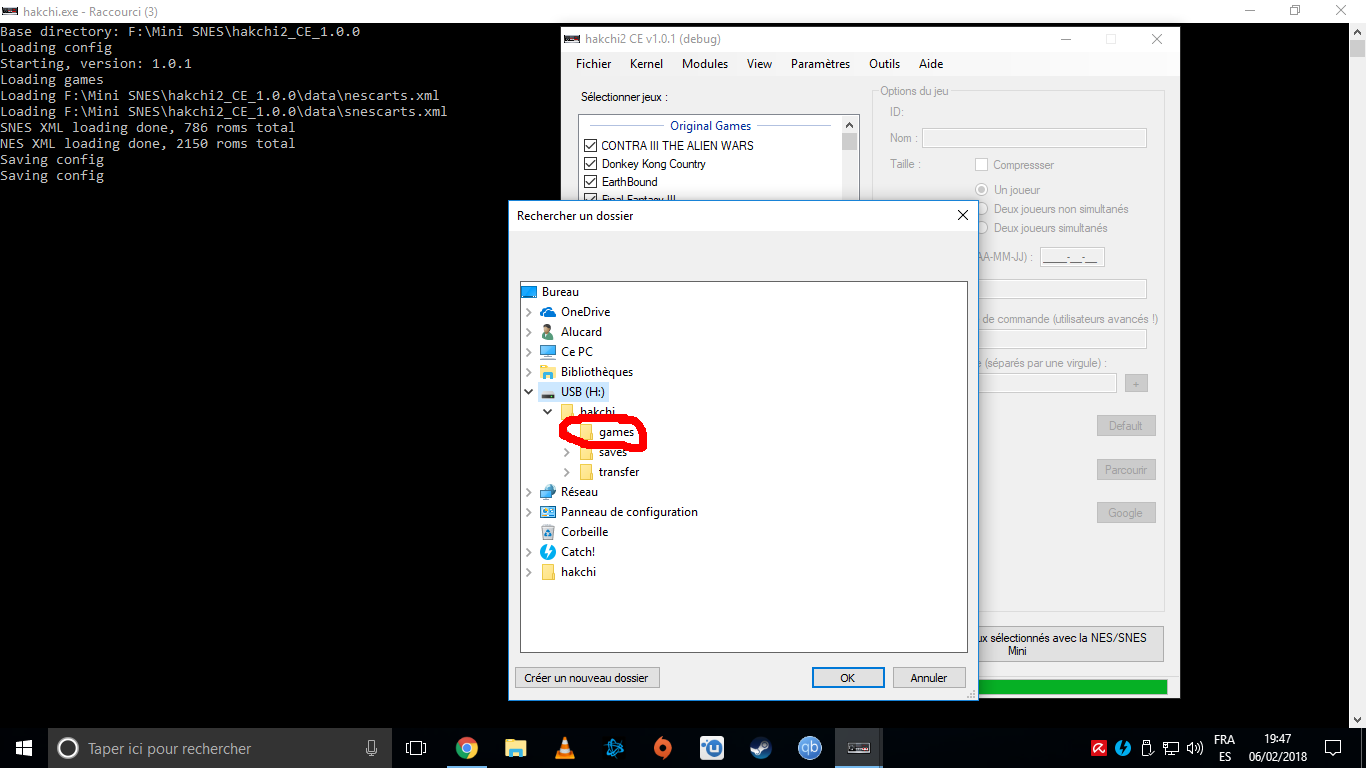Click Créer un nouveau dossier button
1366x768 pixels.
click(587, 678)
